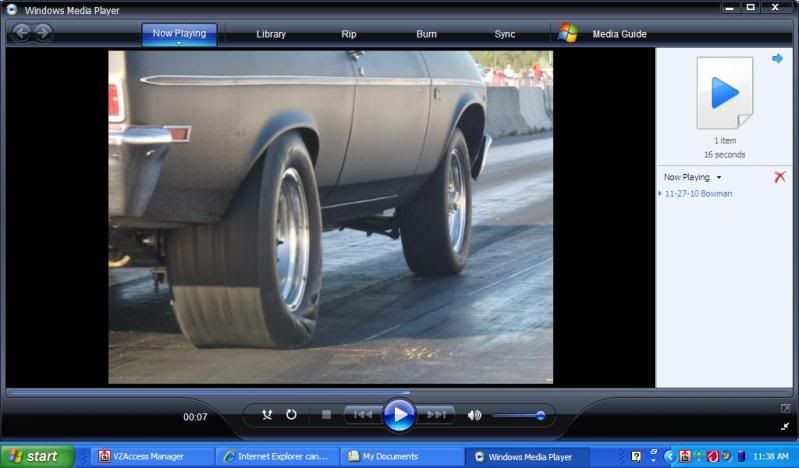Screen dimensions: 799x468
Task: Skip to the next track
Action: pyautogui.click(x=436, y=415)
